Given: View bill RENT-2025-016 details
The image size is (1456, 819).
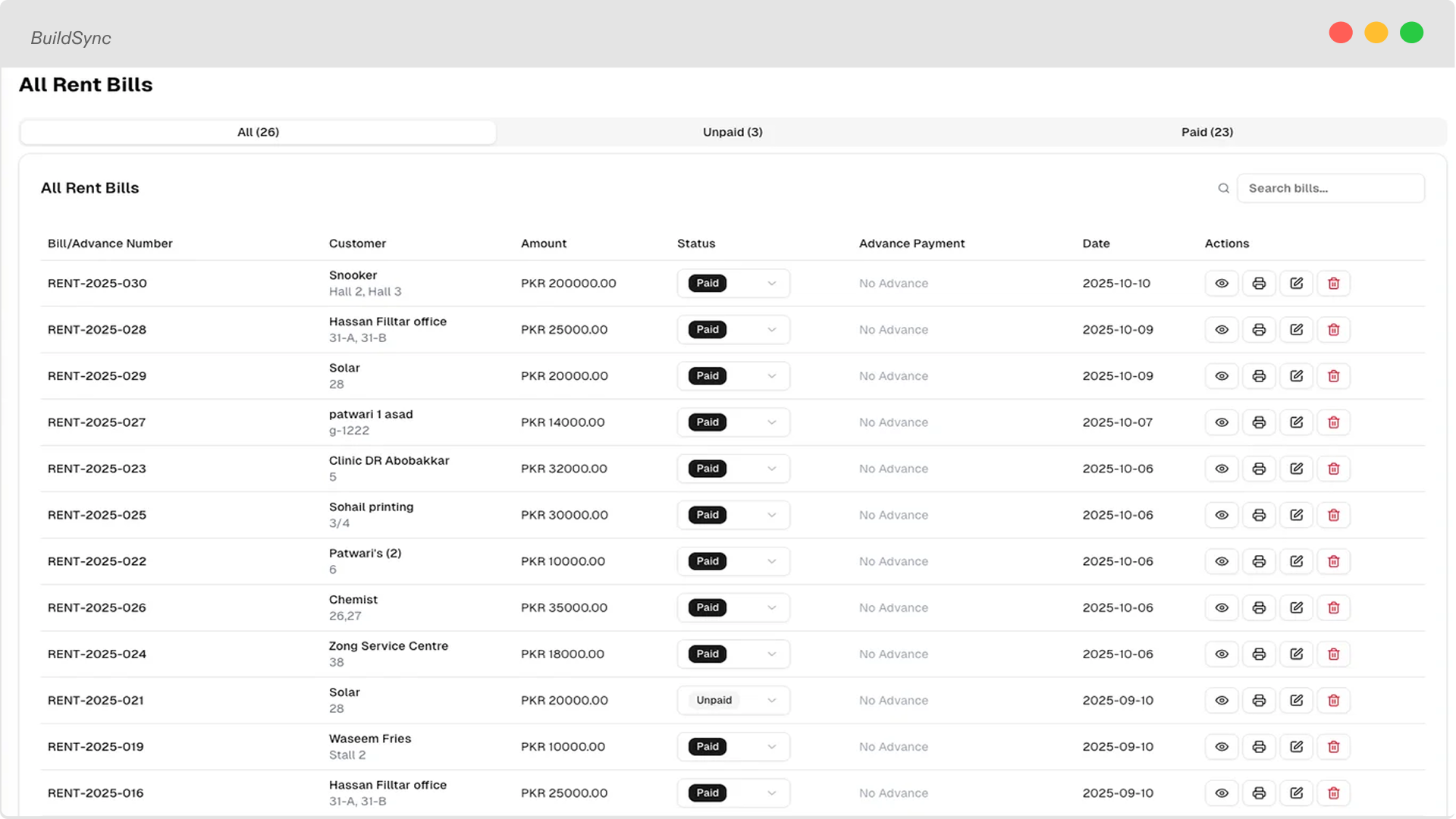Looking at the screenshot, I should pos(1221,792).
